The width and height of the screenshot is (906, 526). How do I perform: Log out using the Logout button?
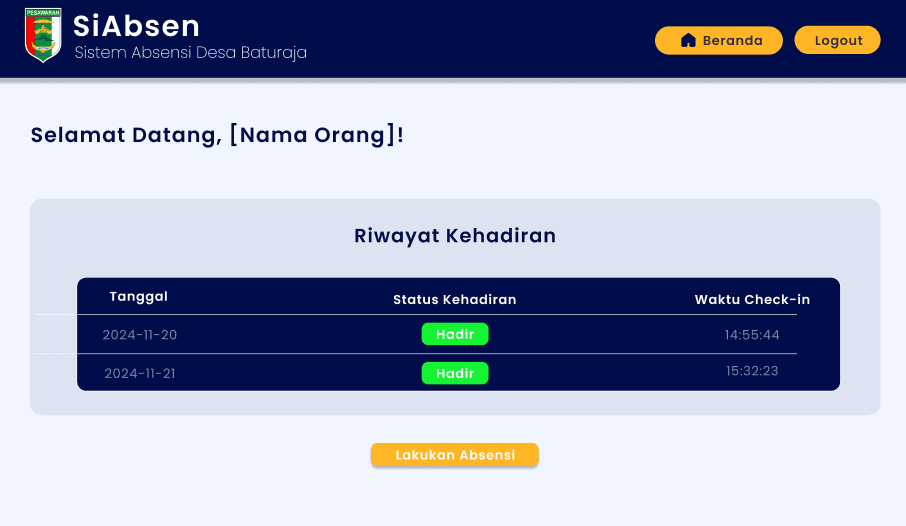(837, 40)
